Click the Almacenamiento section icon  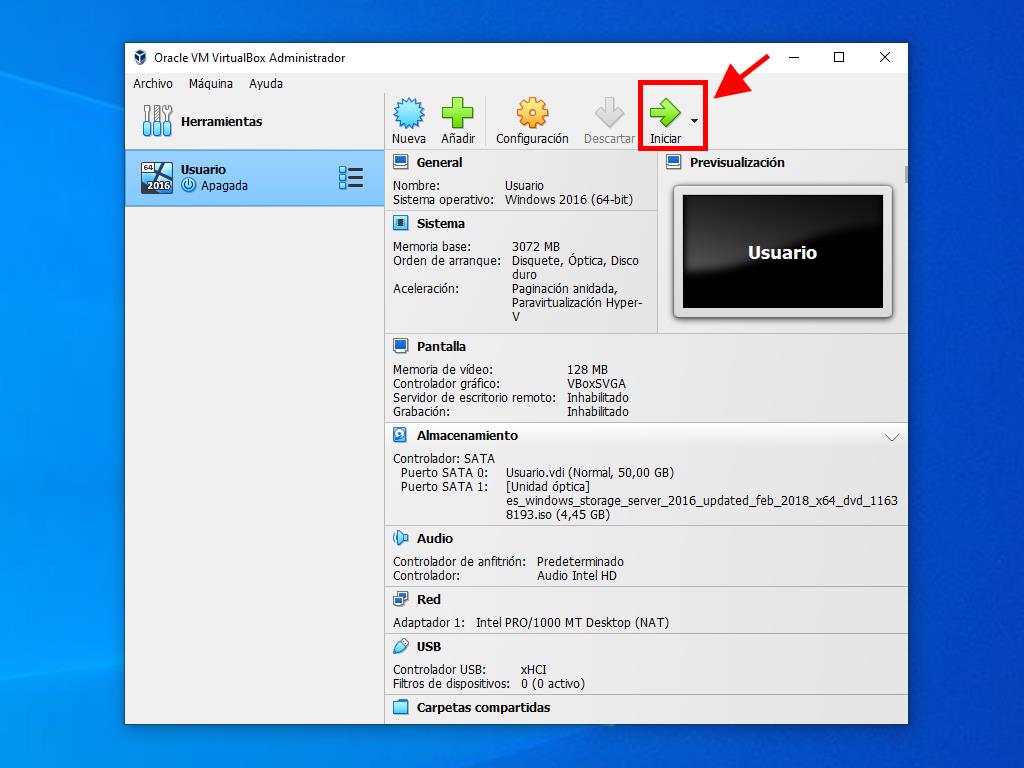(x=400, y=436)
